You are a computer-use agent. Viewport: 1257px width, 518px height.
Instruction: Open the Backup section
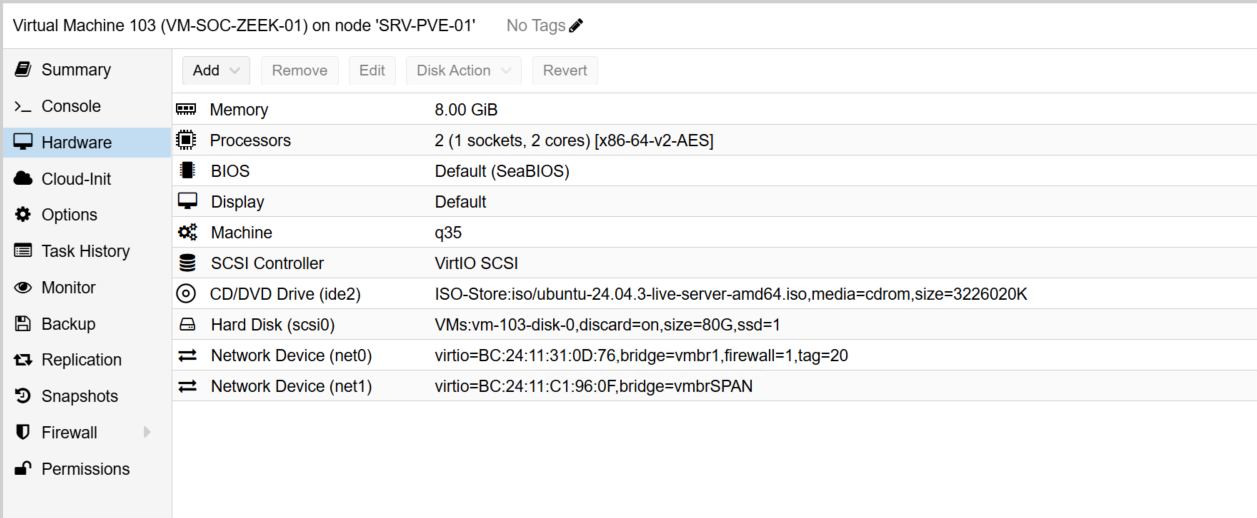click(x=68, y=324)
